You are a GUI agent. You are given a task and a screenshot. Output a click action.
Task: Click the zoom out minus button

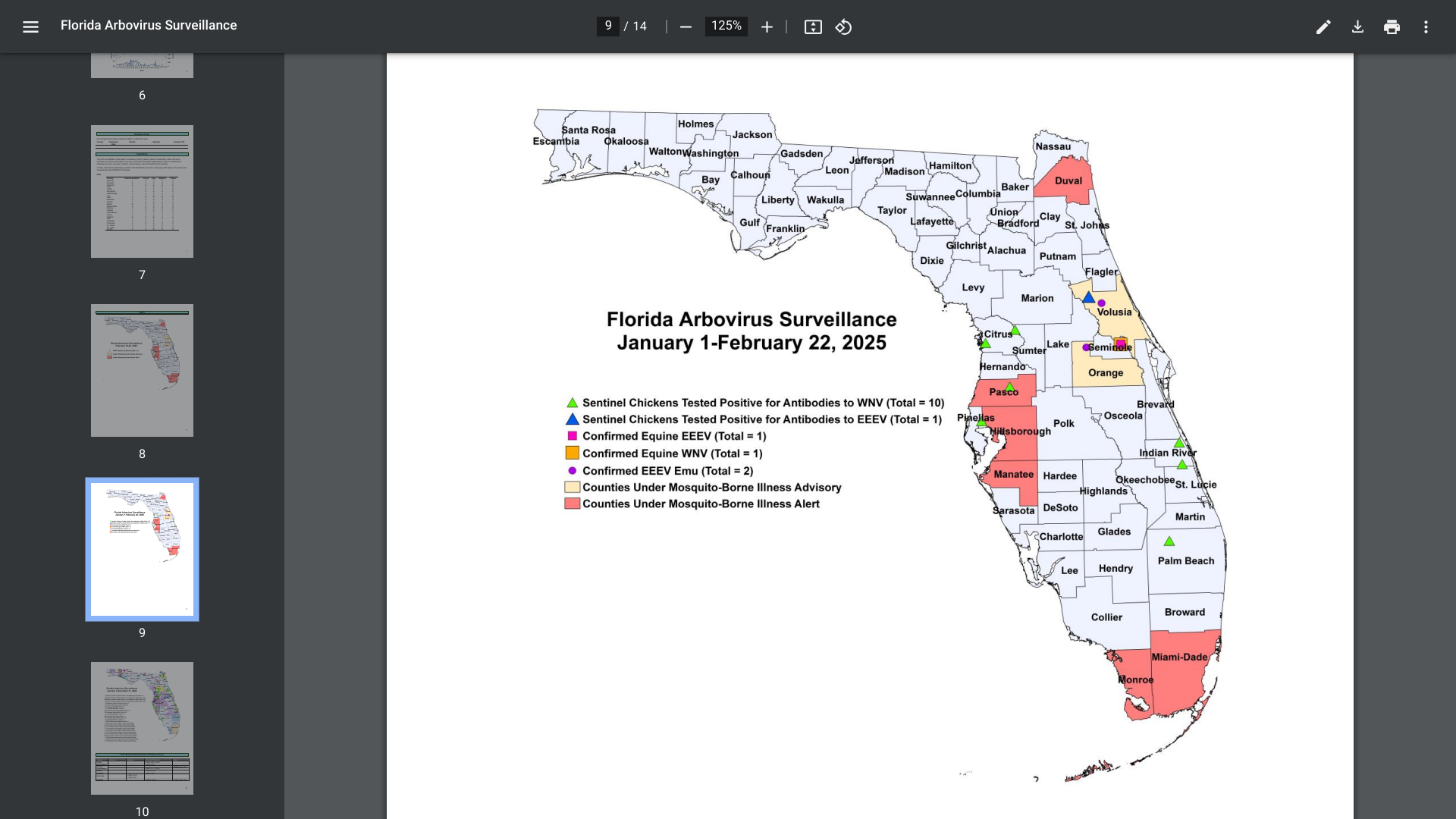pos(686,27)
